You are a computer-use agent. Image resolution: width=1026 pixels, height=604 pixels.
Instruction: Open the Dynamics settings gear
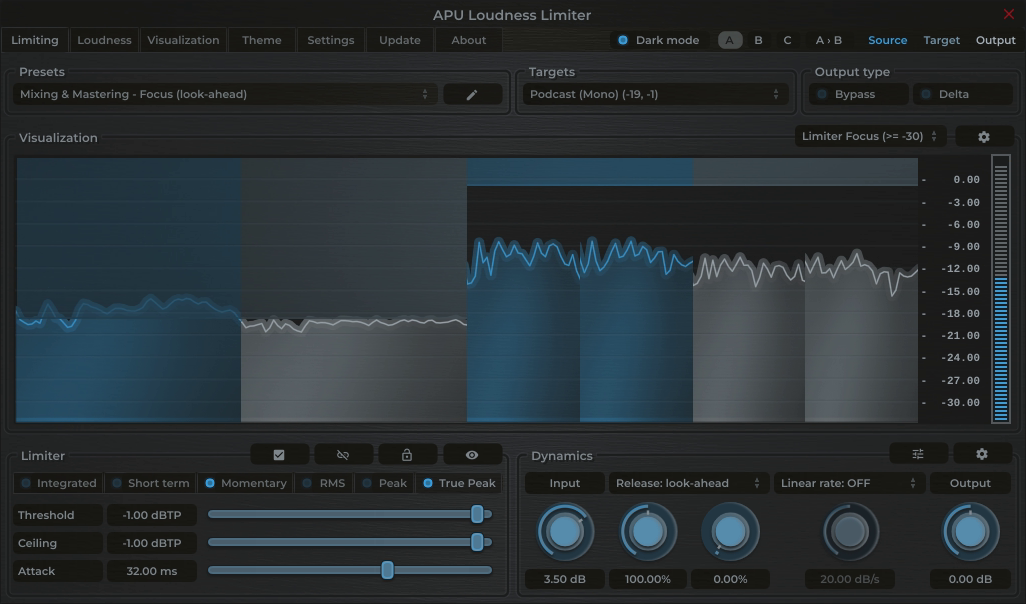point(981,453)
